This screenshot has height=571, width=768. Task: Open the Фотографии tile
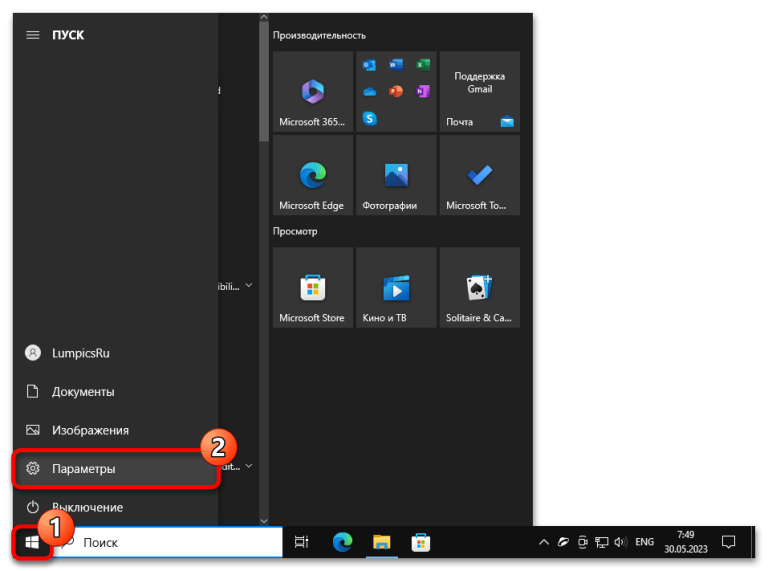click(396, 175)
